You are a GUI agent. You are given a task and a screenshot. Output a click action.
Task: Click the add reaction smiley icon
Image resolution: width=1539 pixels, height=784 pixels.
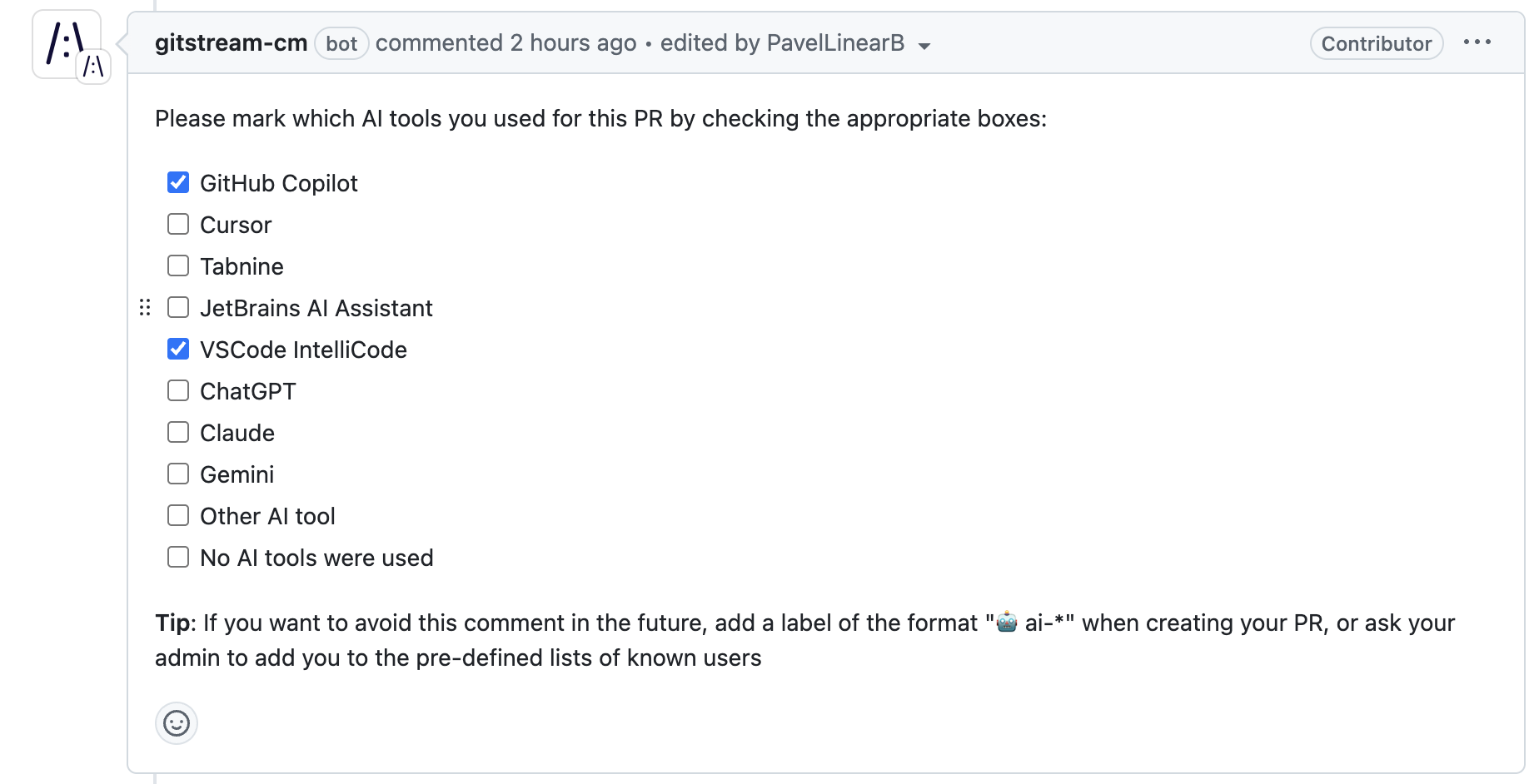(x=177, y=723)
